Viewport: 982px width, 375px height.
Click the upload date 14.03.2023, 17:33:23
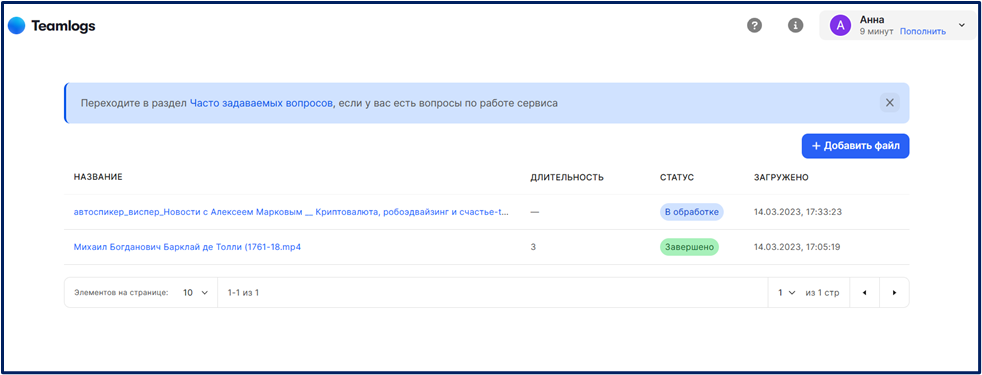pyautogui.click(x=797, y=212)
